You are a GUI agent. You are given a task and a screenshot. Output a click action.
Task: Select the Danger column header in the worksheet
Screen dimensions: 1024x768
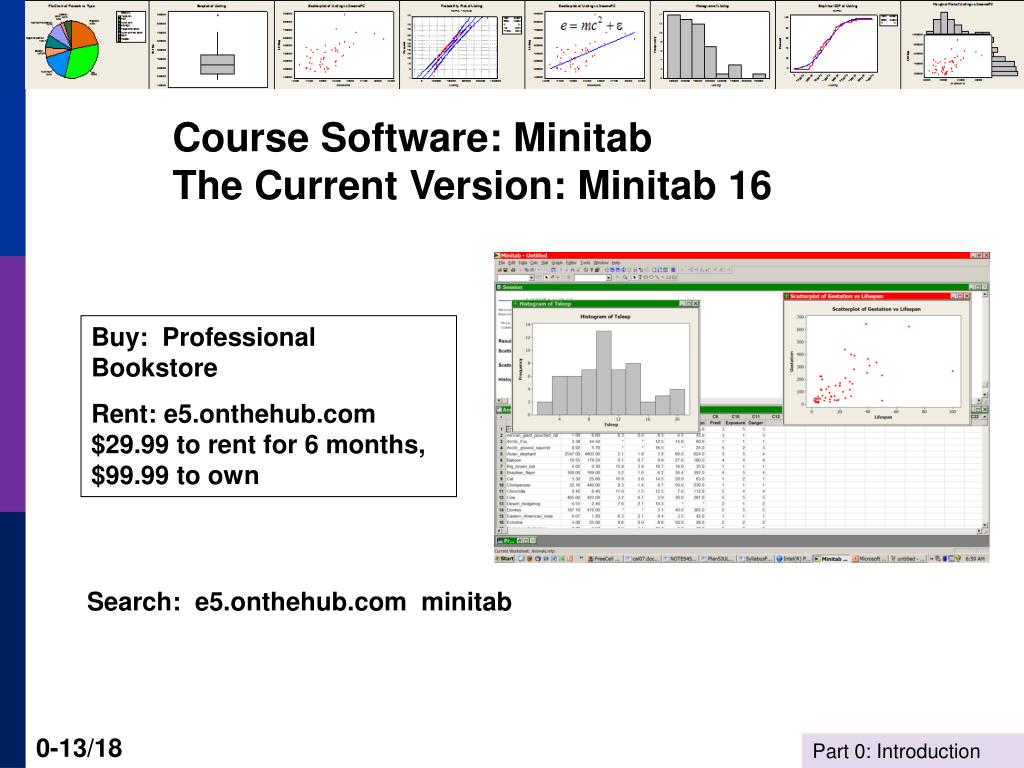755,423
